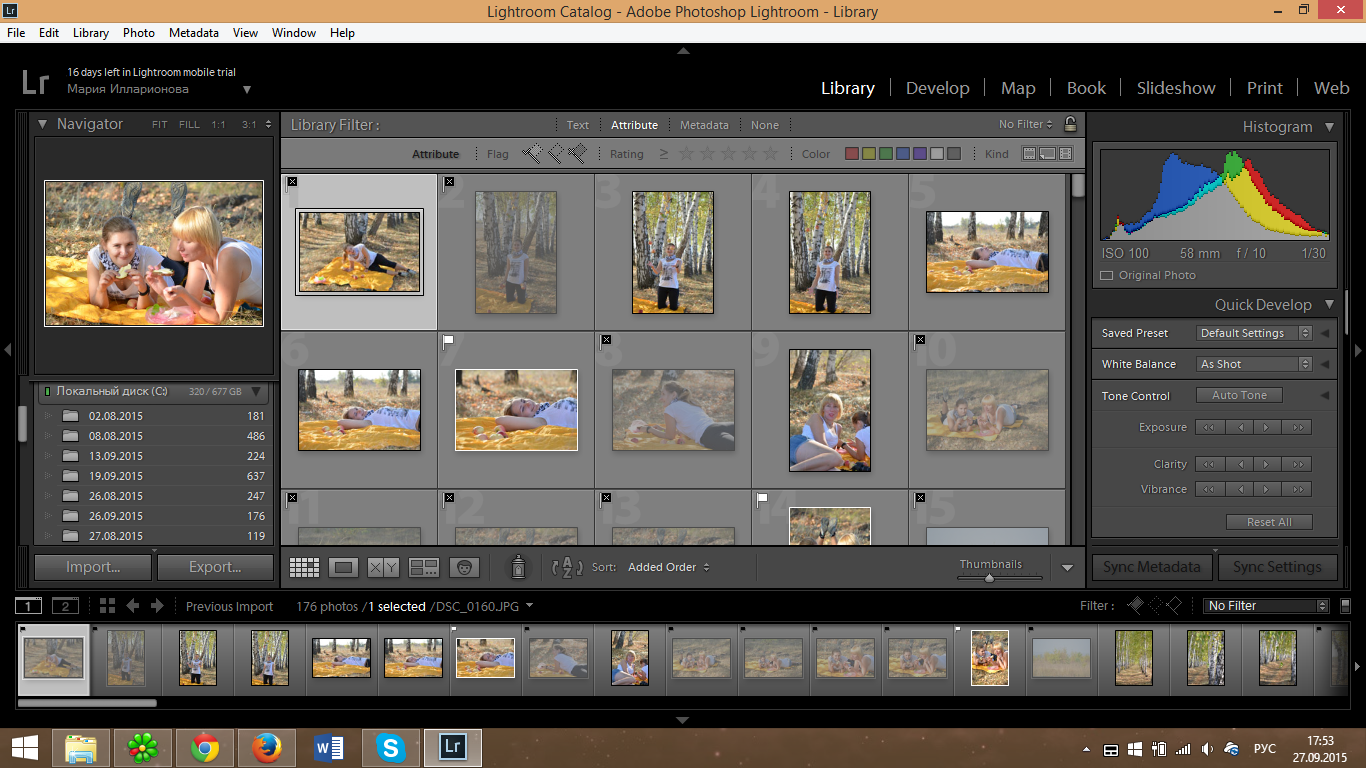Switch to Grid view icon
Viewport: 1366px width, 768px height.
tap(304, 567)
